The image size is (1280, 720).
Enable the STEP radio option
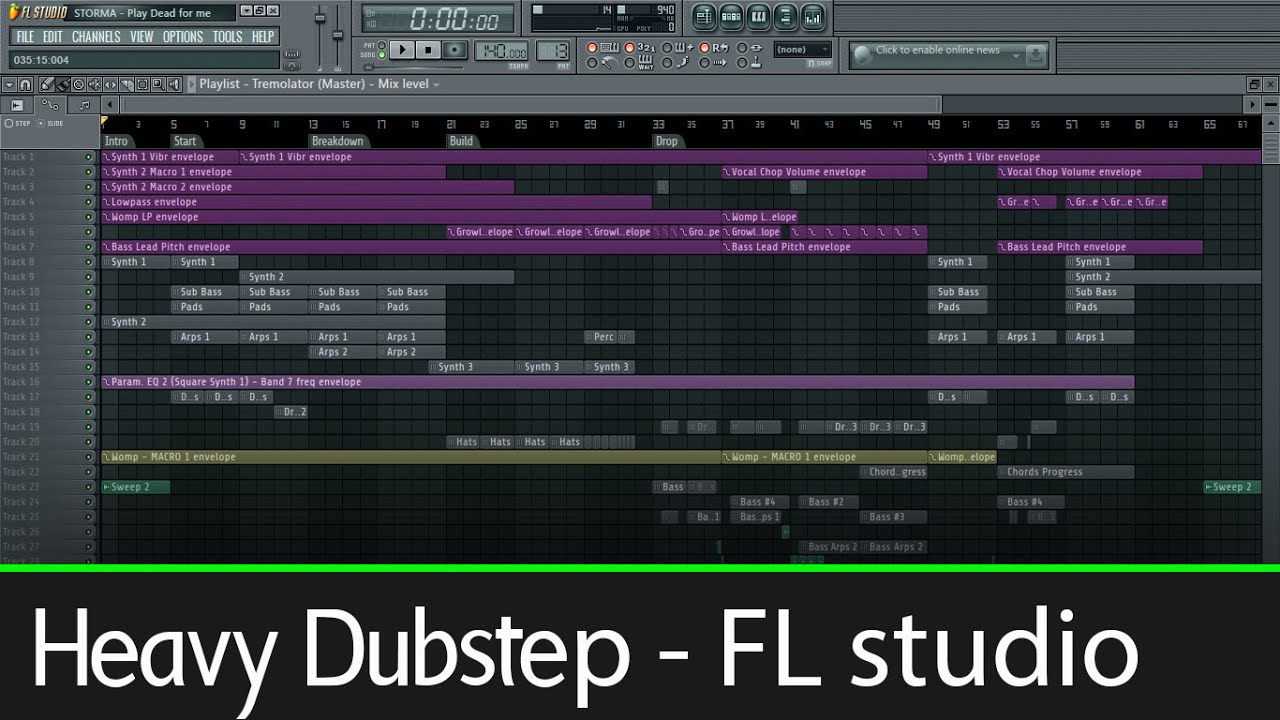point(9,123)
